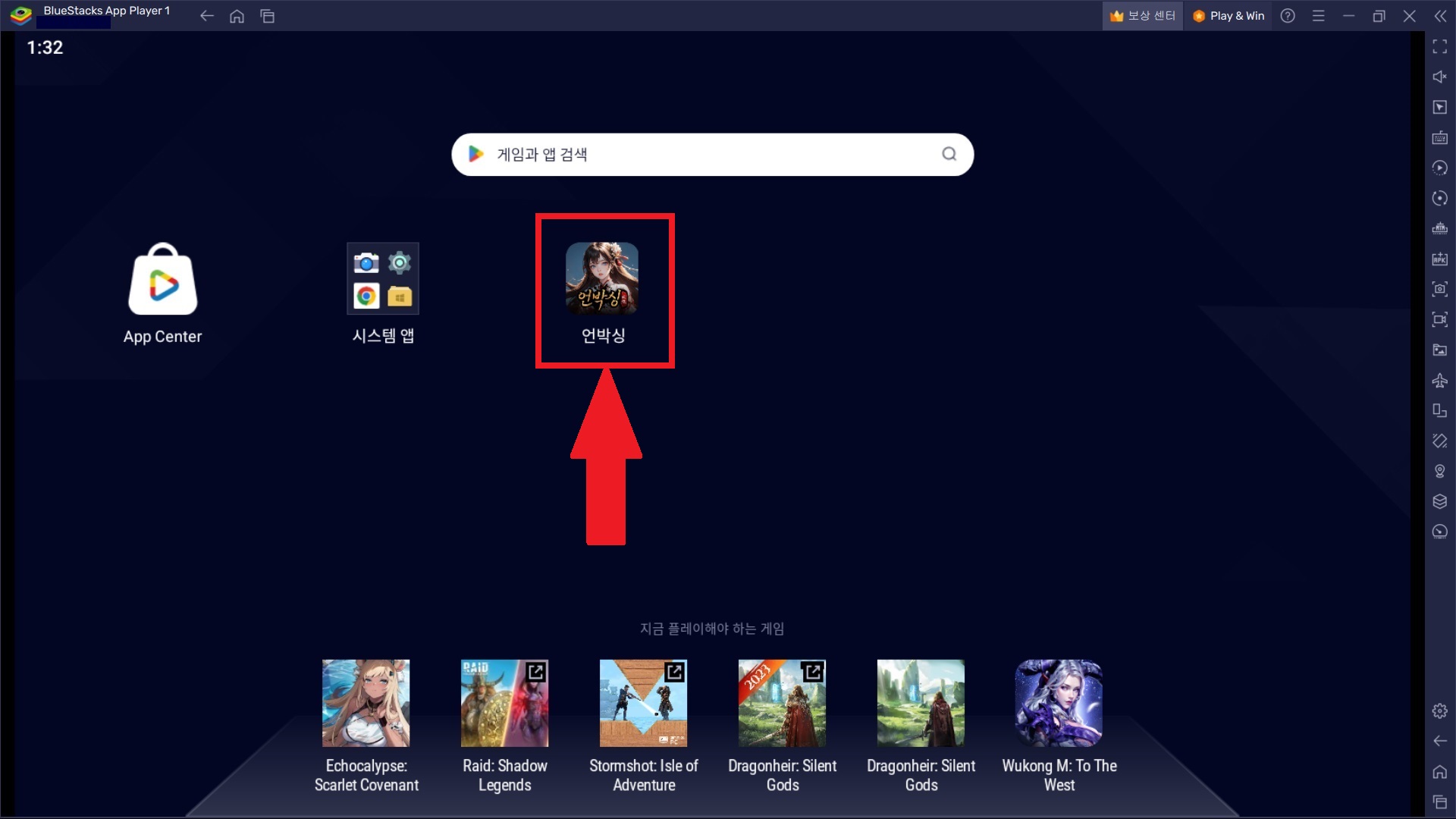The image size is (1456, 819).
Task: Toggle cursor lock in sidebar
Action: [1440, 107]
